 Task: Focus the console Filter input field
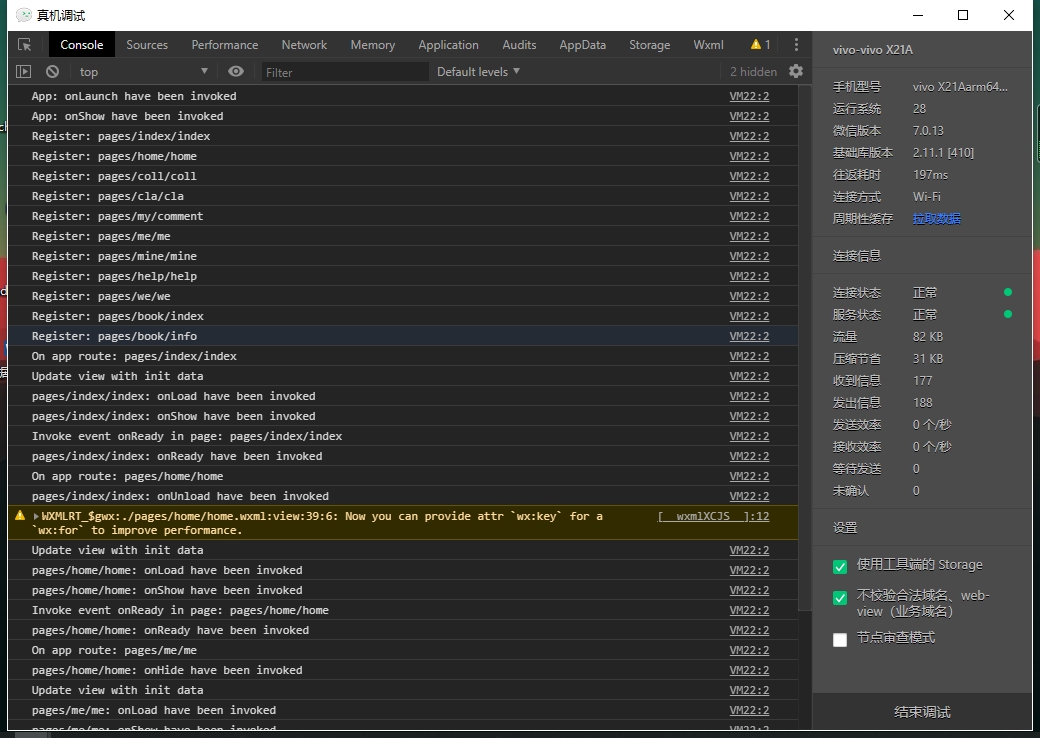click(345, 72)
